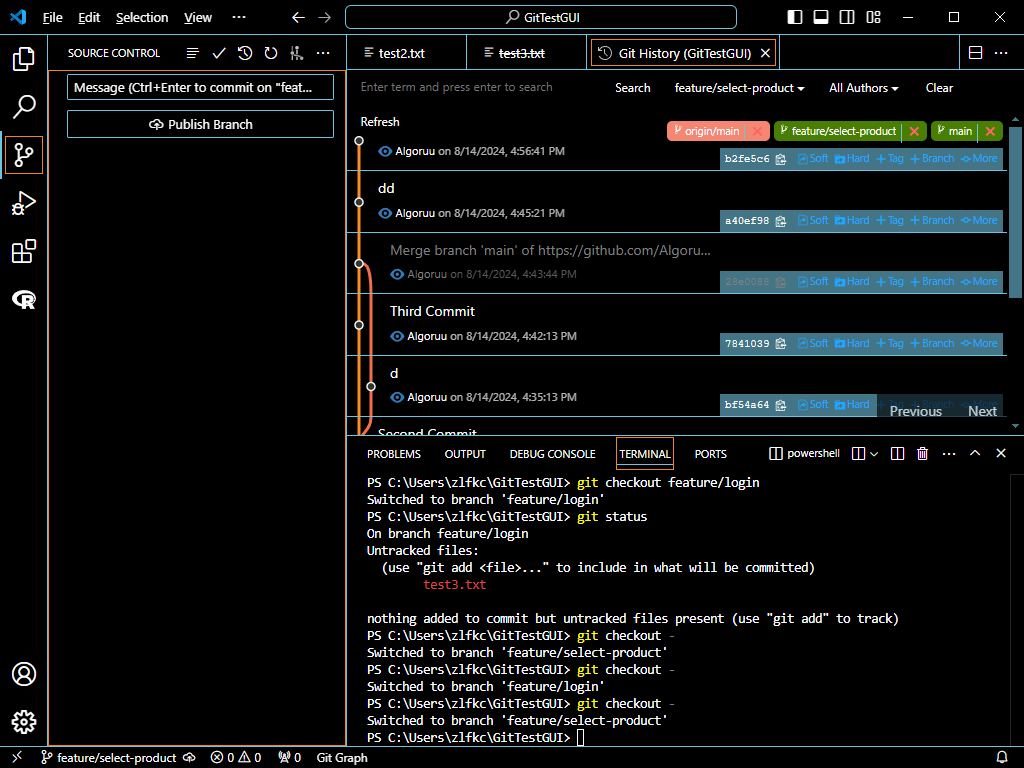The height and width of the screenshot is (768, 1024).
Task: Open More options for commit a40ef98
Action: (980, 221)
